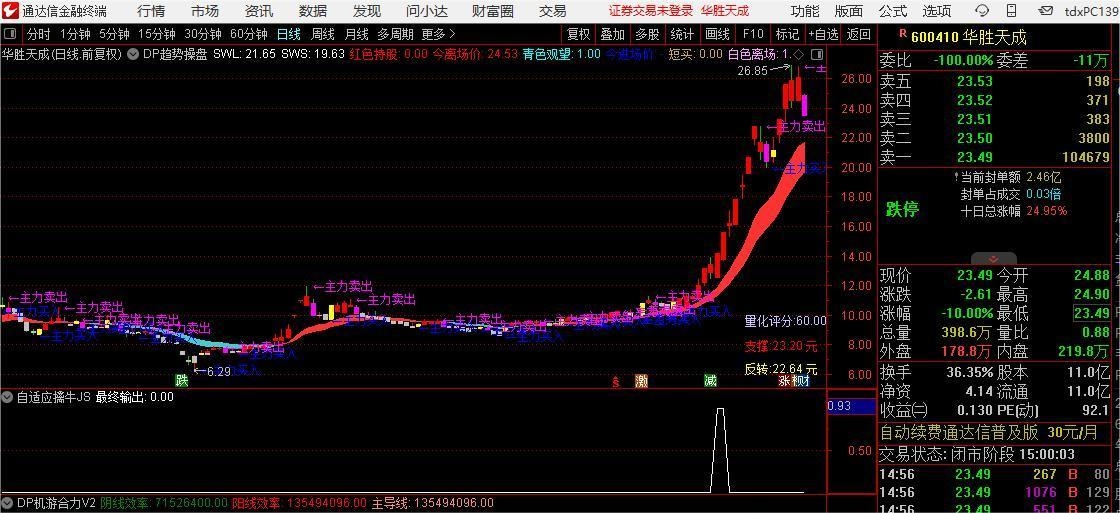Click the 多股 multi-stock button
This screenshot has width=1120, height=513.
tap(648, 34)
